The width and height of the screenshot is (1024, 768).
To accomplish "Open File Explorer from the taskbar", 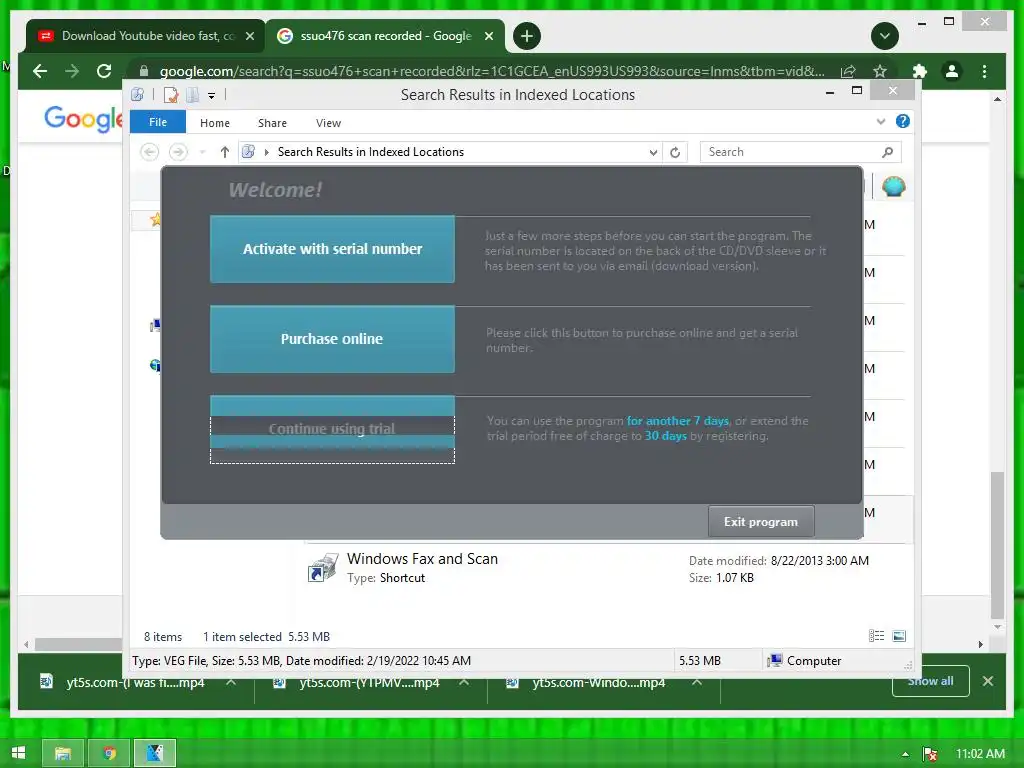I will point(63,754).
